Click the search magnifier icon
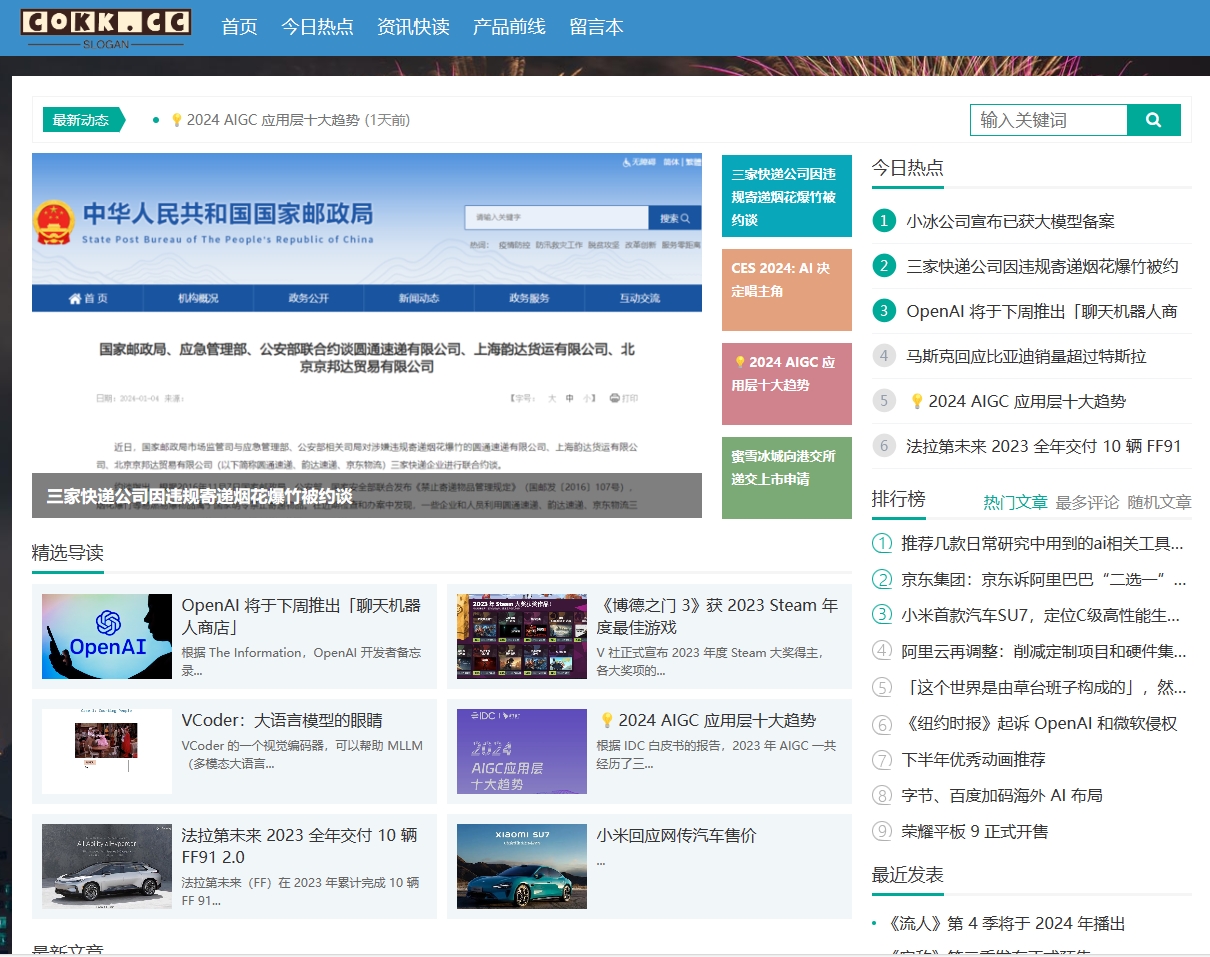The image size is (1210, 957). 1155,119
